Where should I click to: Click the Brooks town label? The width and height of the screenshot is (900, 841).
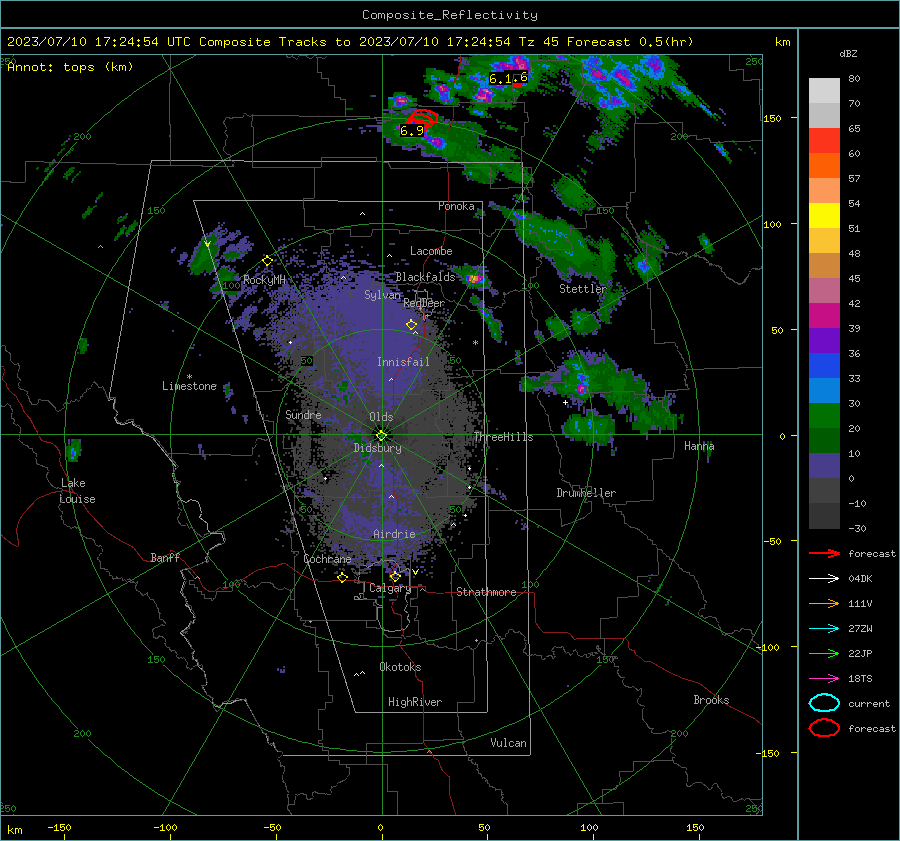[711, 700]
